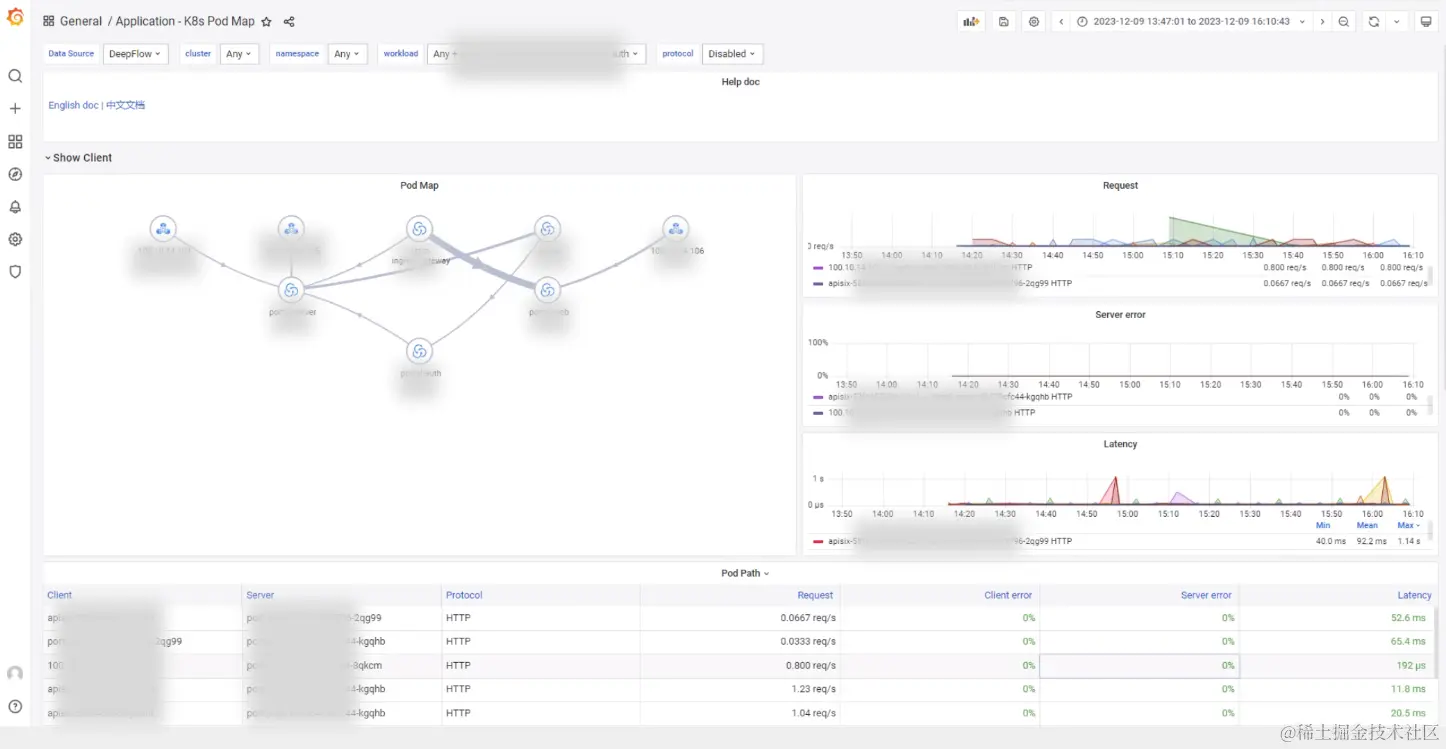Sort Latency legend by Max
The width and height of the screenshot is (1446, 749).
pyautogui.click(x=1407, y=525)
